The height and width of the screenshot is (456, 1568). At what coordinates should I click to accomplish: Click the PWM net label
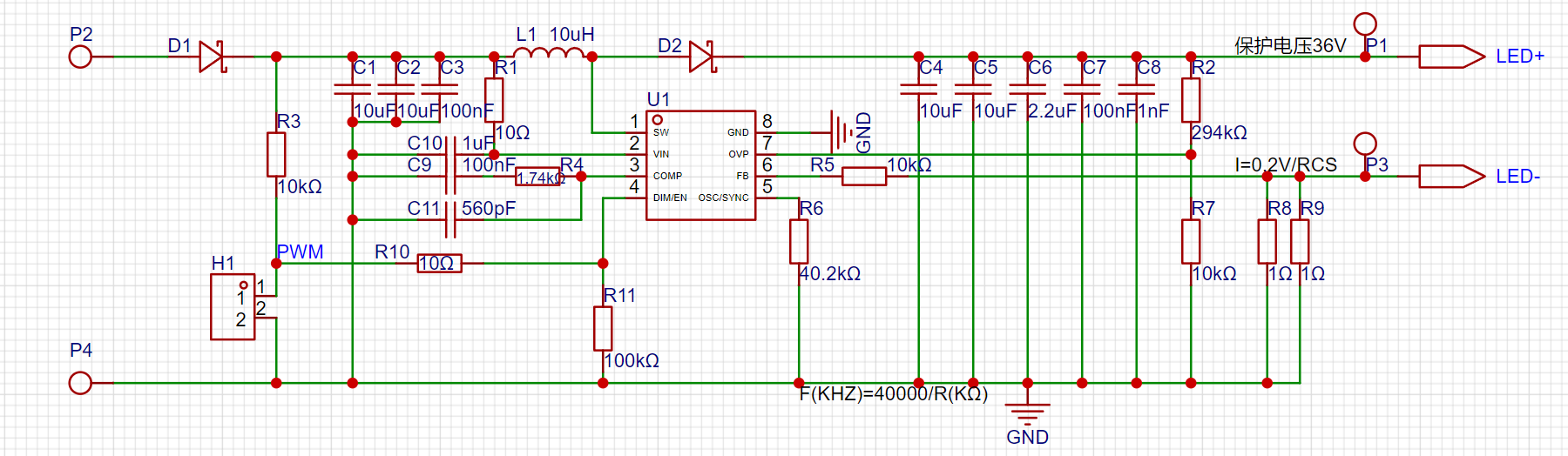tap(300, 252)
